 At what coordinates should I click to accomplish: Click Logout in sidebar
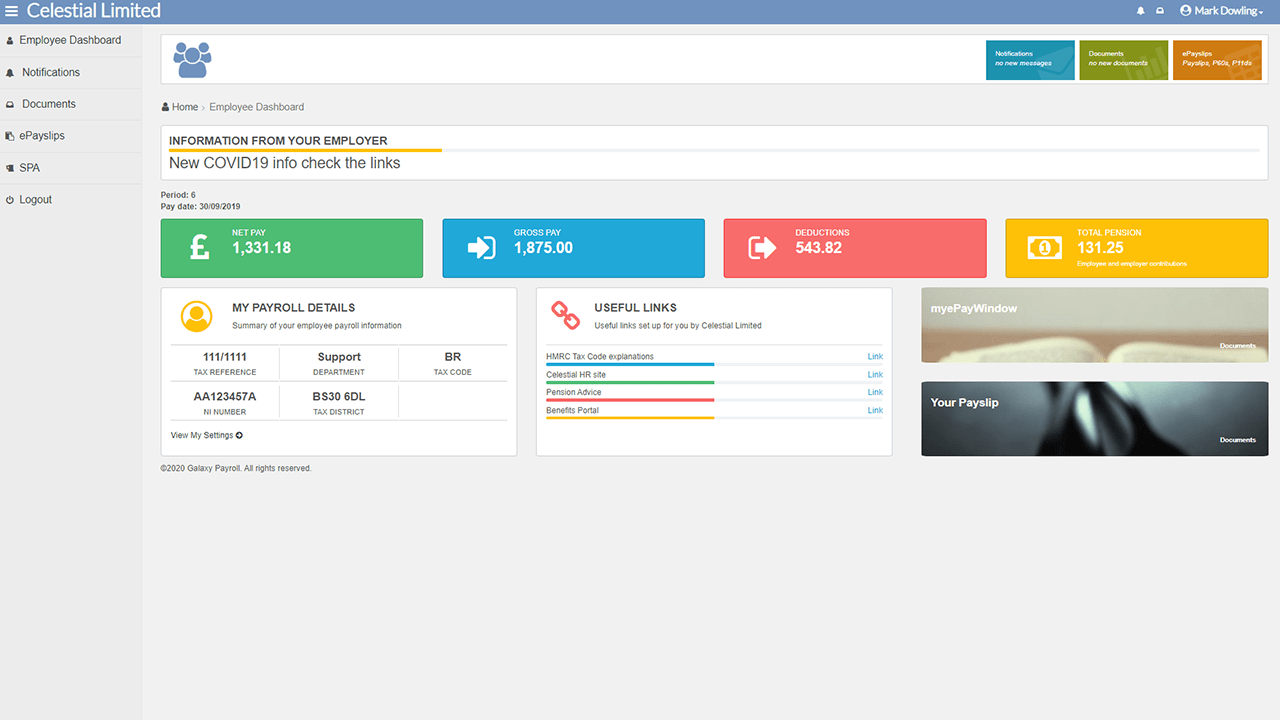pos(71,200)
